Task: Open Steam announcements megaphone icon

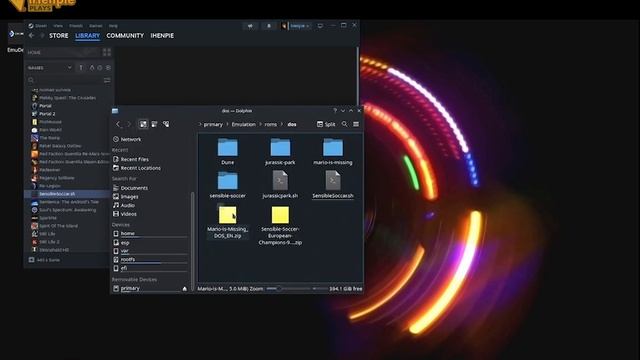Action: coord(250,26)
